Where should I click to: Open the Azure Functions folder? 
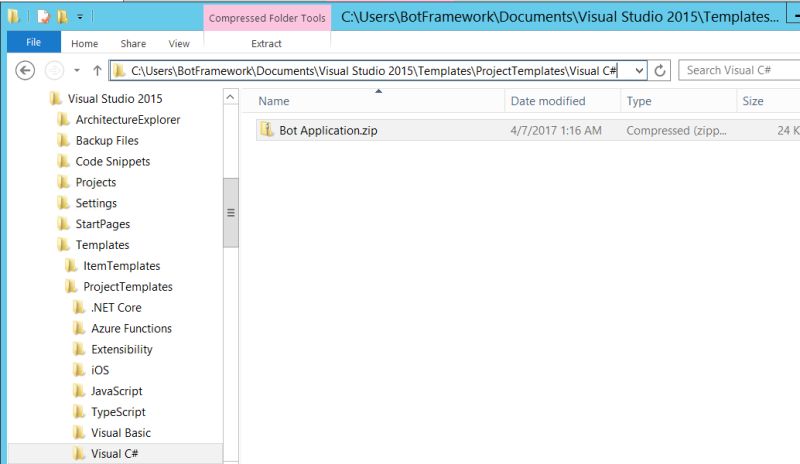click(x=131, y=329)
